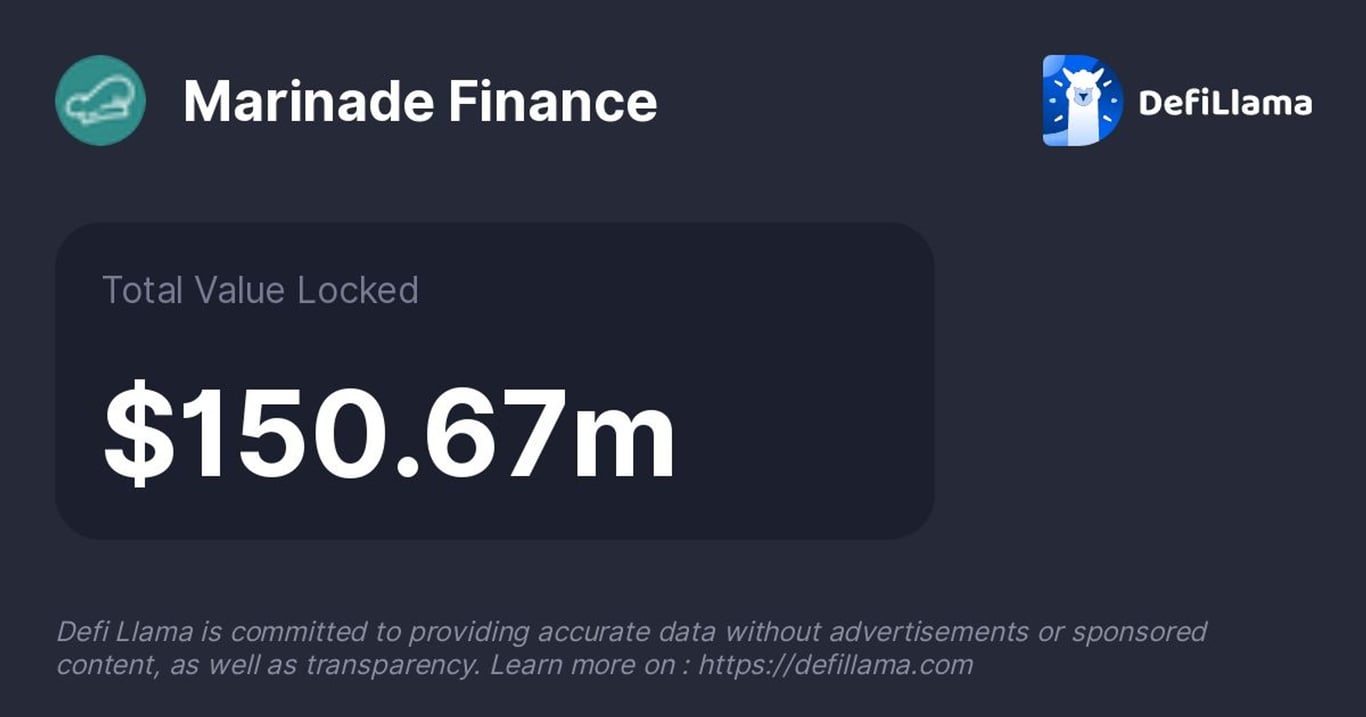Click the word Total in the label

coord(143,290)
